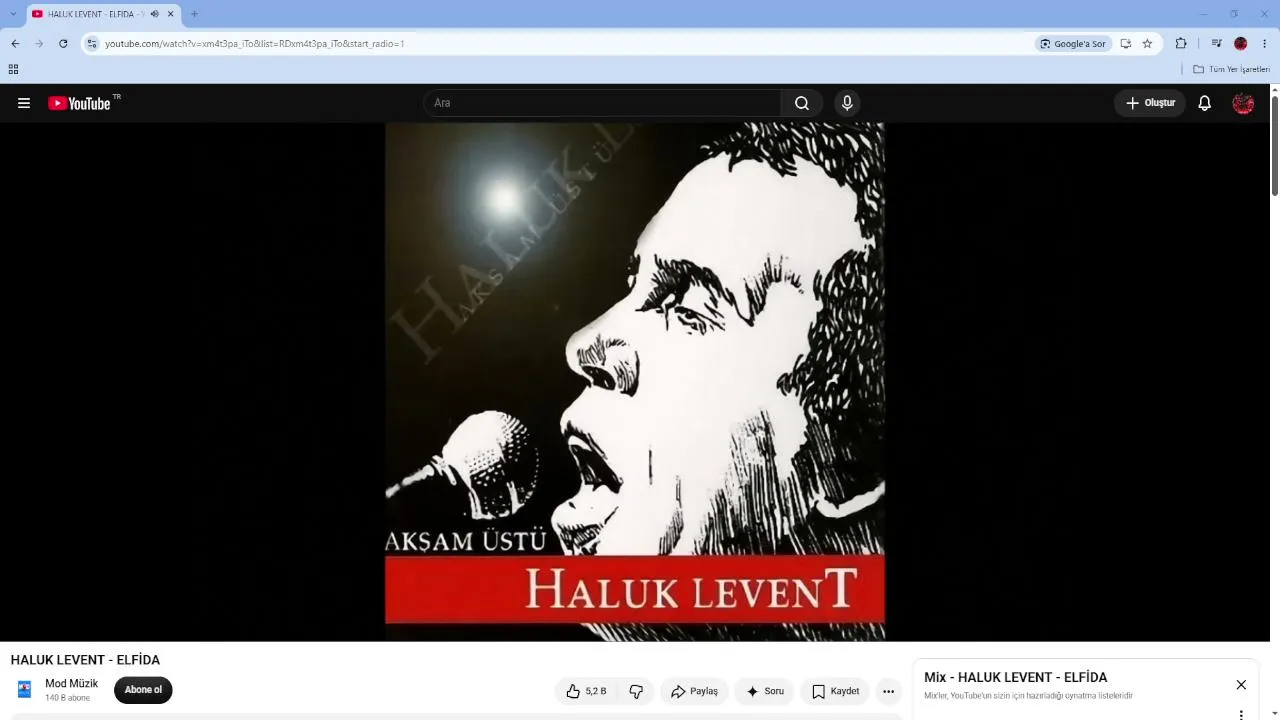
Task: Open the YouTube guide hamburger menu
Action: (24, 103)
